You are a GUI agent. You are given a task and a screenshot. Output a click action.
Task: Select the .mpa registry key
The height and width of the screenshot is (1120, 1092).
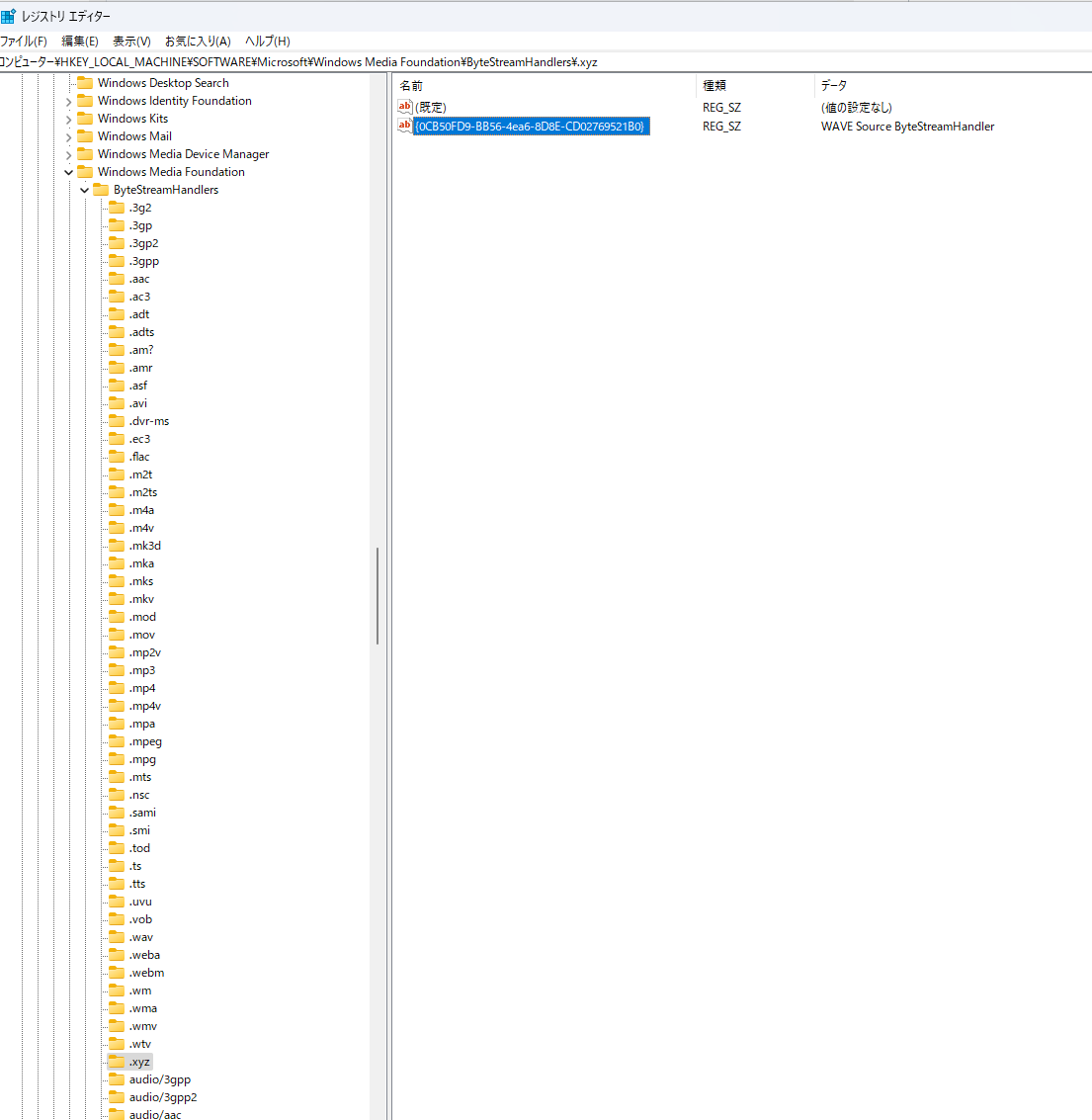(141, 724)
